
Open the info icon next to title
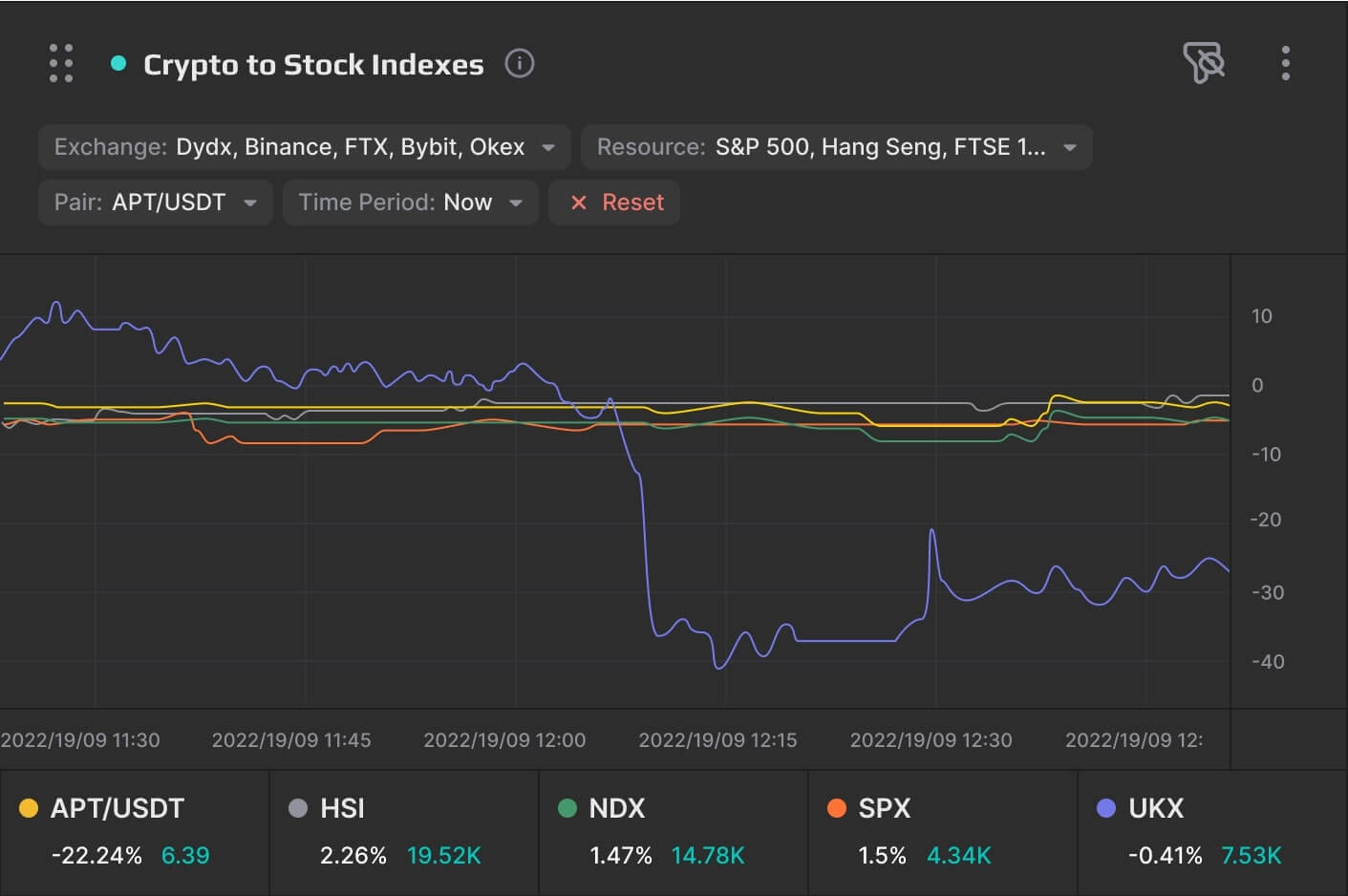pos(519,64)
